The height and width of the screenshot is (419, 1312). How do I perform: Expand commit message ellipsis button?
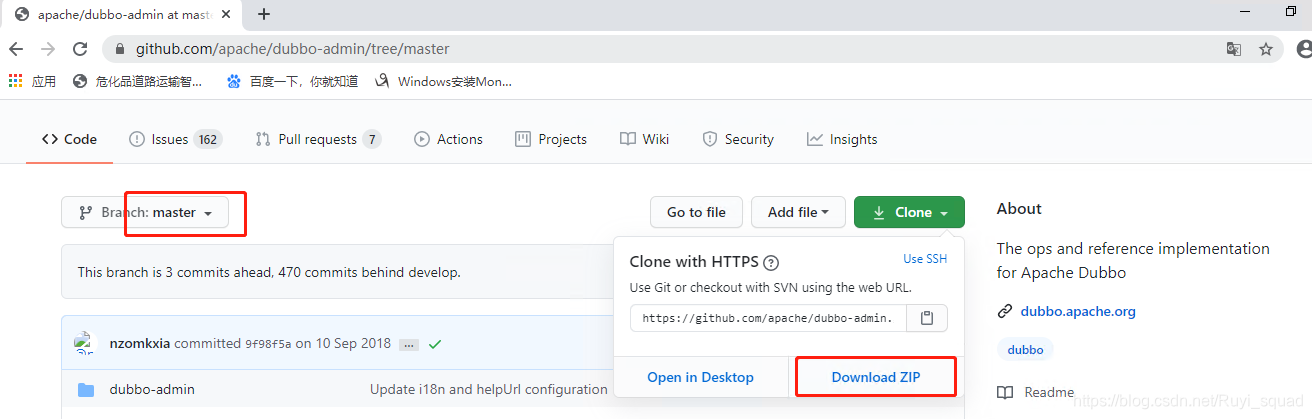tap(409, 344)
